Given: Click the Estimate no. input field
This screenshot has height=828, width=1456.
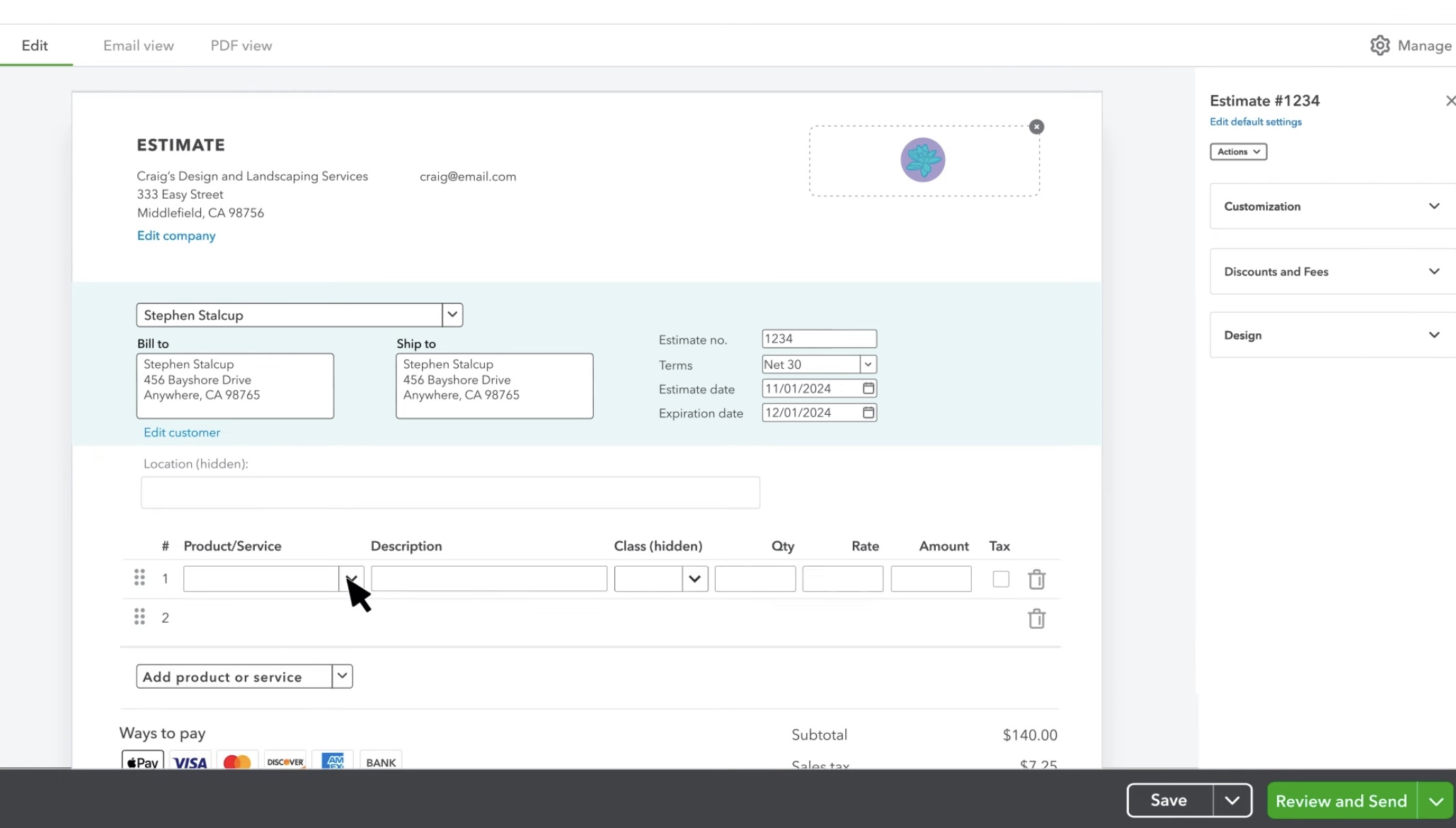Looking at the screenshot, I should 818,339.
